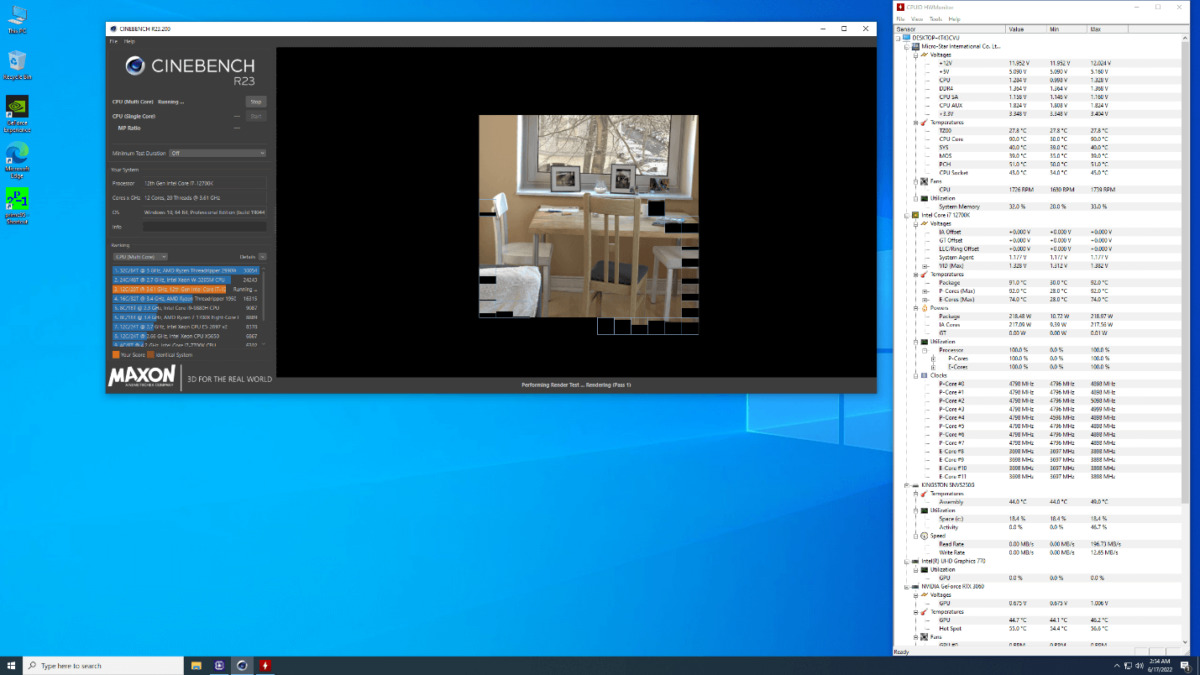Image resolution: width=1200 pixels, height=675 pixels.
Task: Click the Windows Start button
Action: coord(11,665)
